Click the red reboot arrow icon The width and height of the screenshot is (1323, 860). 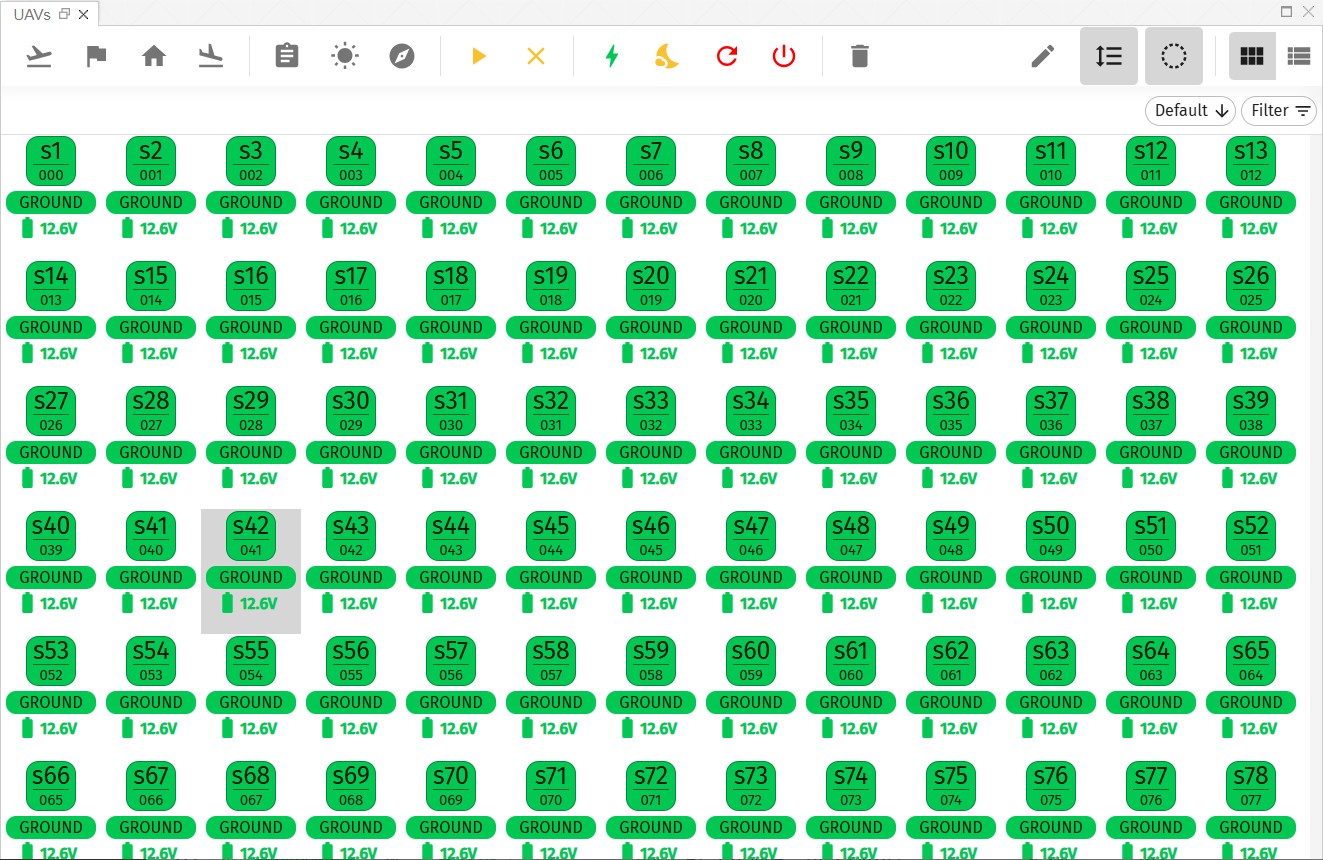click(727, 56)
